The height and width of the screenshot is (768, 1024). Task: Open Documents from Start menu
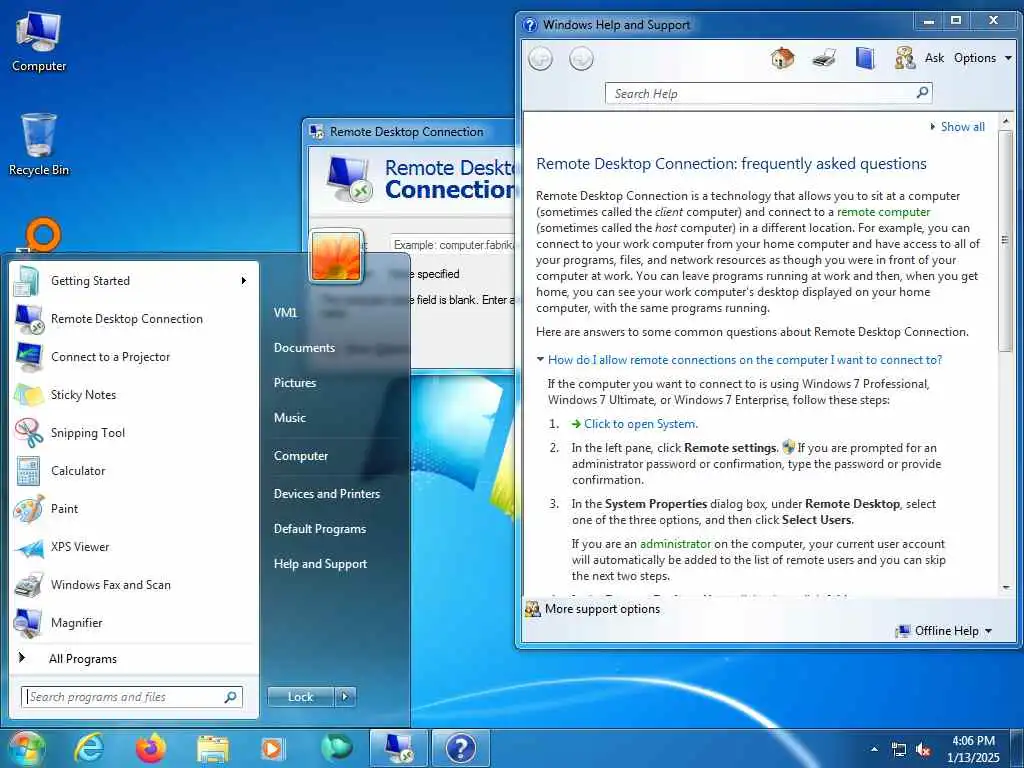tap(304, 348)
